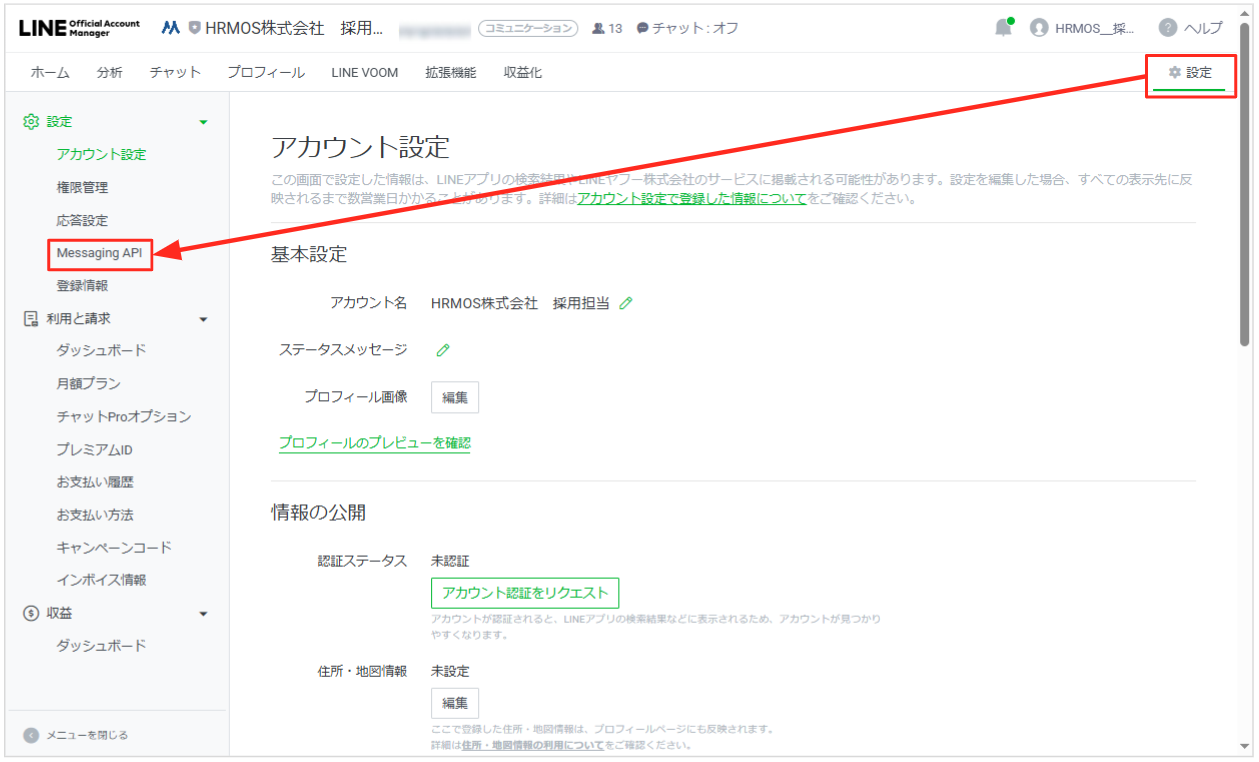Image resolution: width=1259 pixels, height=762 pixels.
Task: Click the status message edit pencil icon
Action: pos(443,350)
